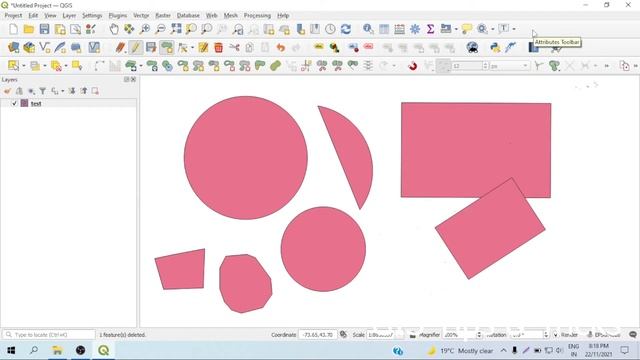Open the Windows Start menu
Image resolution: width=640 pixels, height=360 pixels.
(11, 350)
